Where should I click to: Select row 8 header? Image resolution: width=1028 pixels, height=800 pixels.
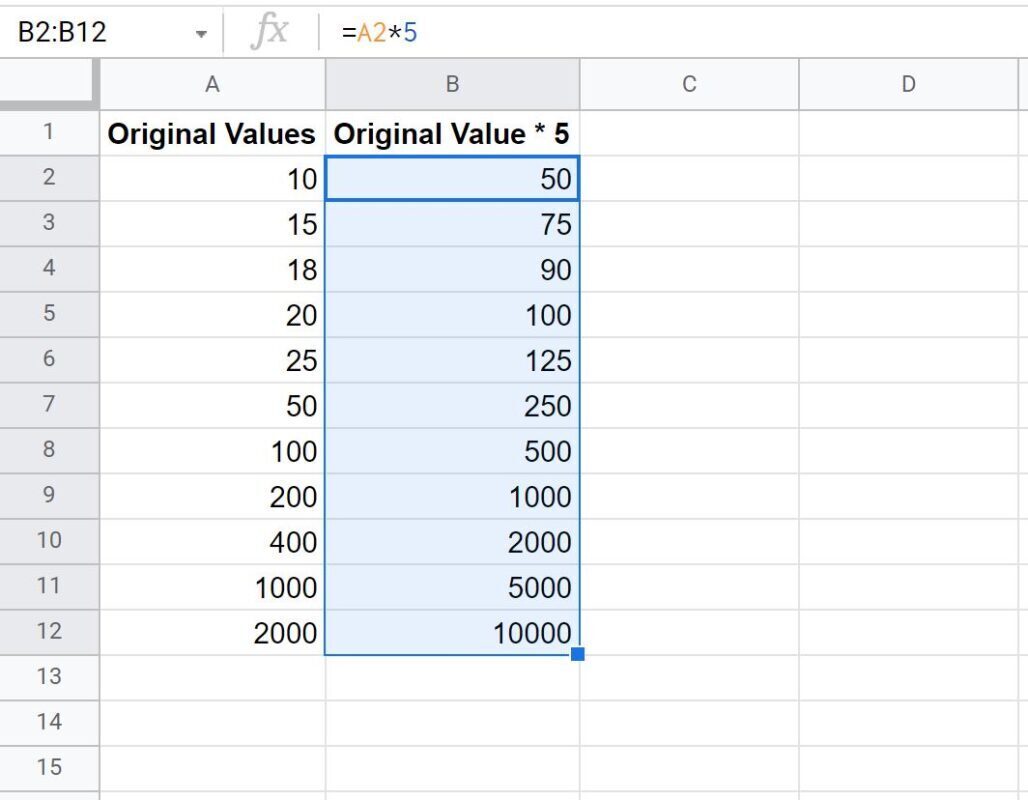[x=49, y=450]
